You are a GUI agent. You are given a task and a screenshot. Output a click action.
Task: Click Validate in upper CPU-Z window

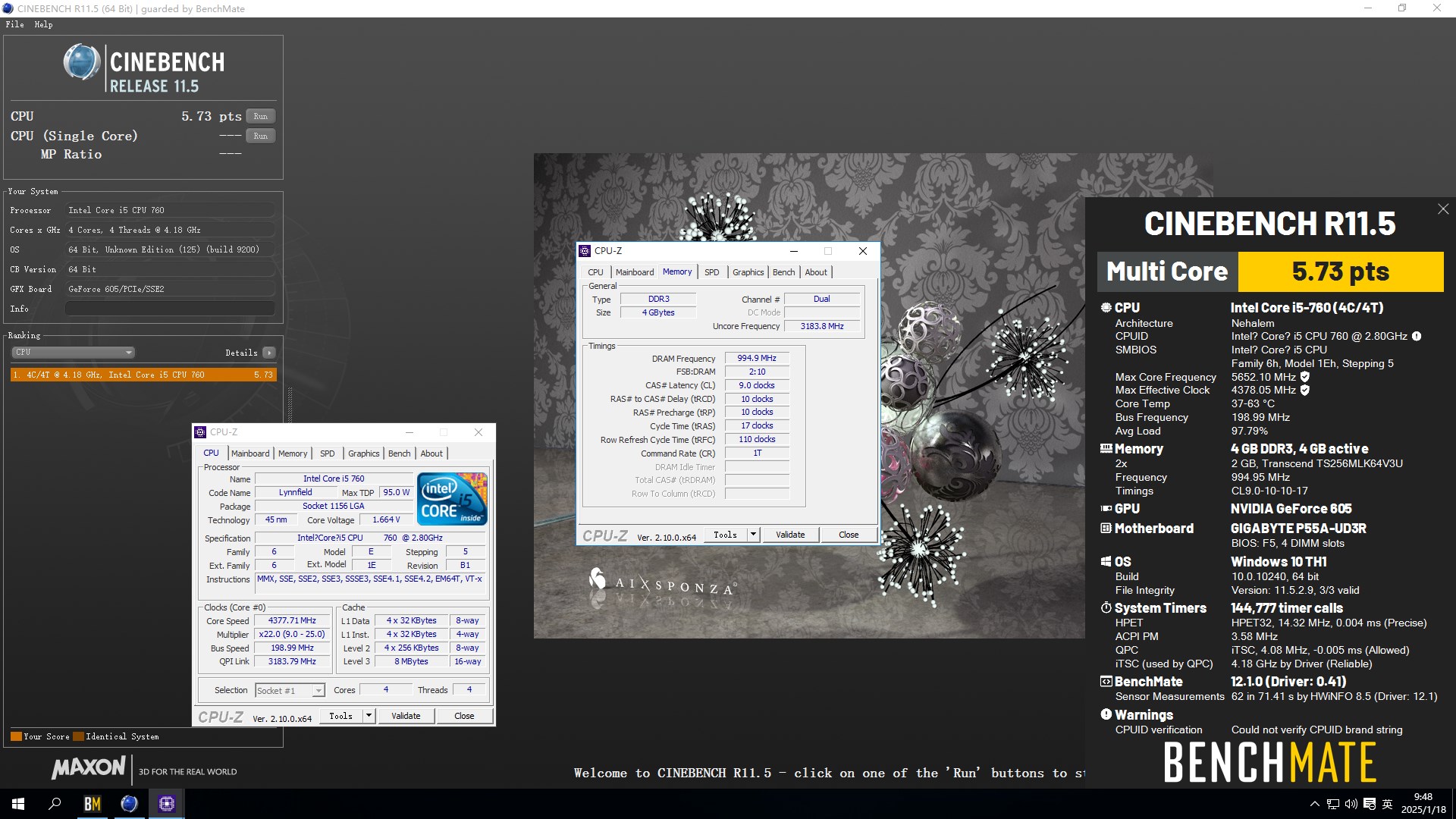pyautogui.click(x=790, y=535)
